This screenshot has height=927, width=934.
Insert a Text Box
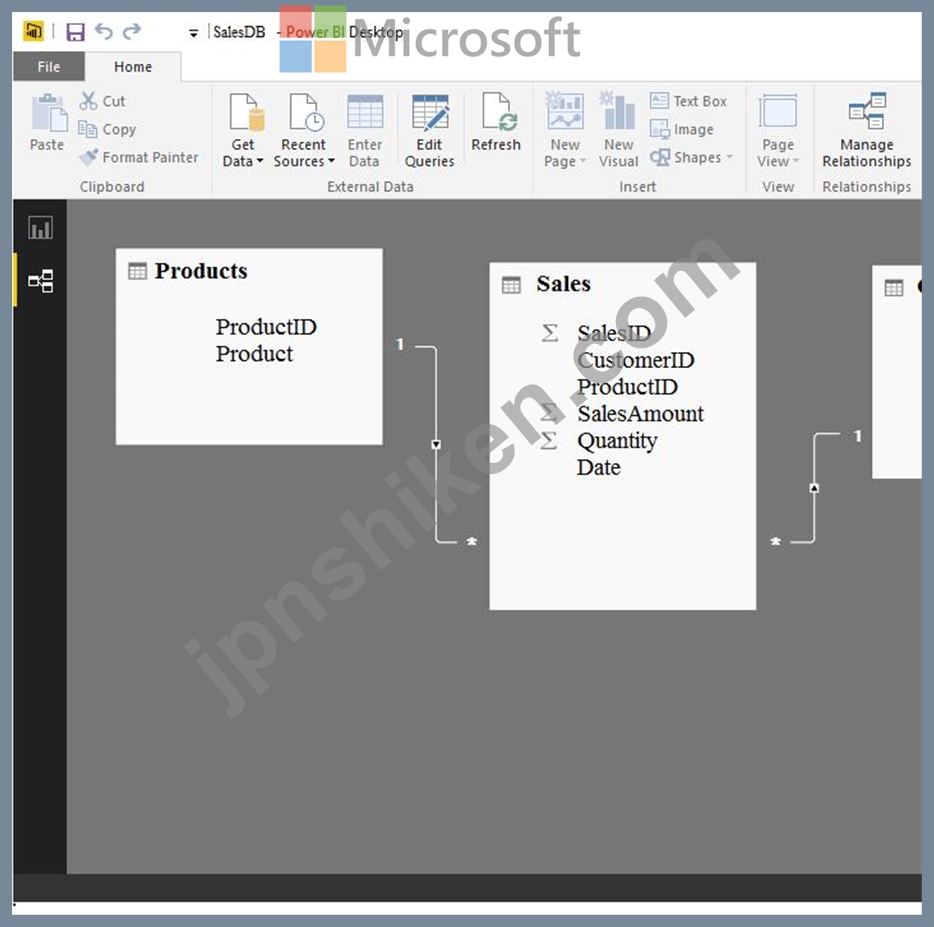689,101
